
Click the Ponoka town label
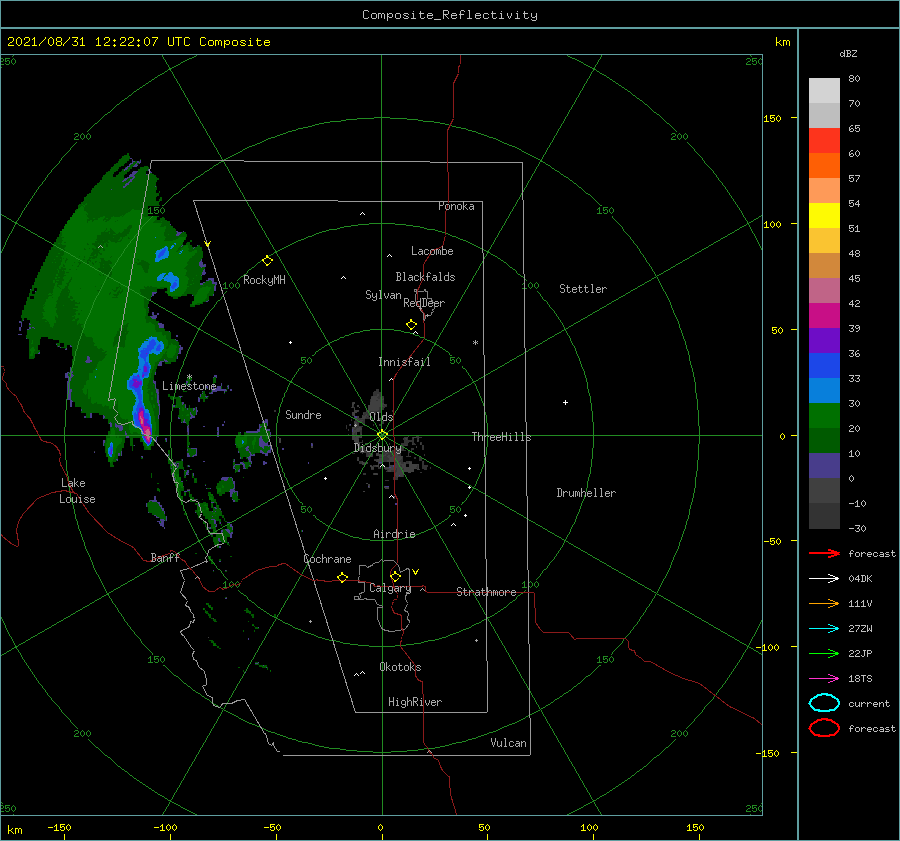click(456, 206)
